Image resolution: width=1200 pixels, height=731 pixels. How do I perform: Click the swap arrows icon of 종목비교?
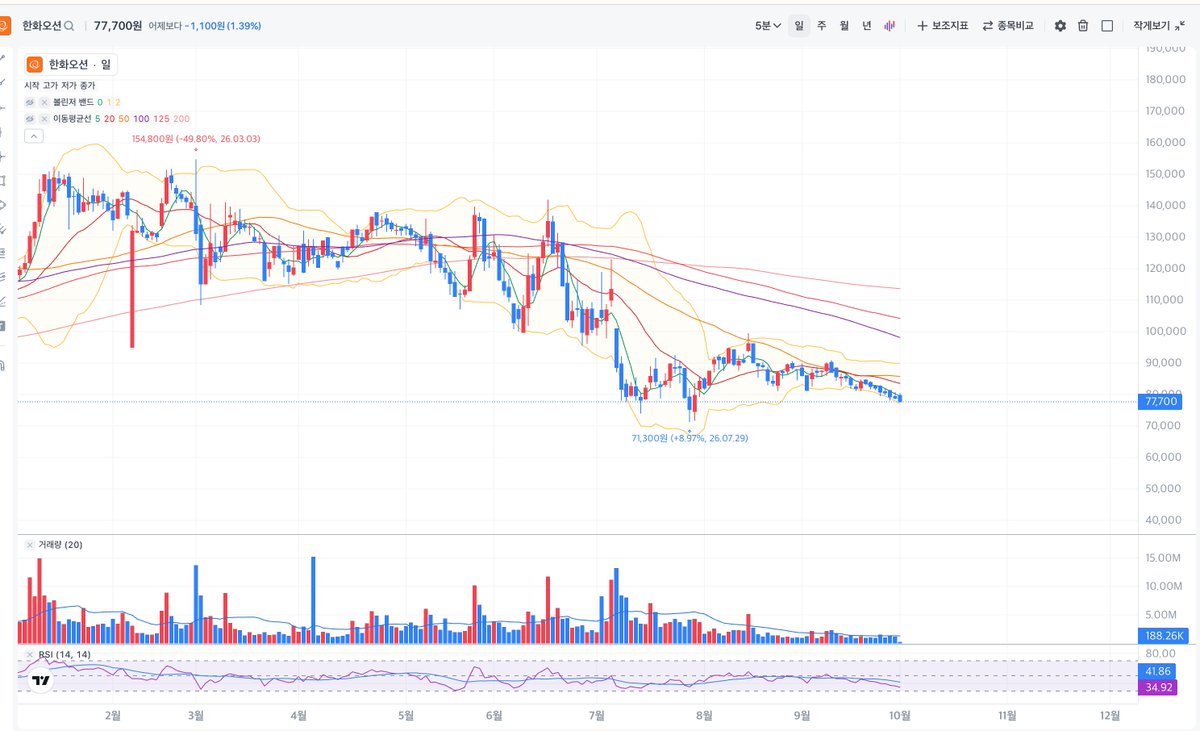(x=987, y=25)
